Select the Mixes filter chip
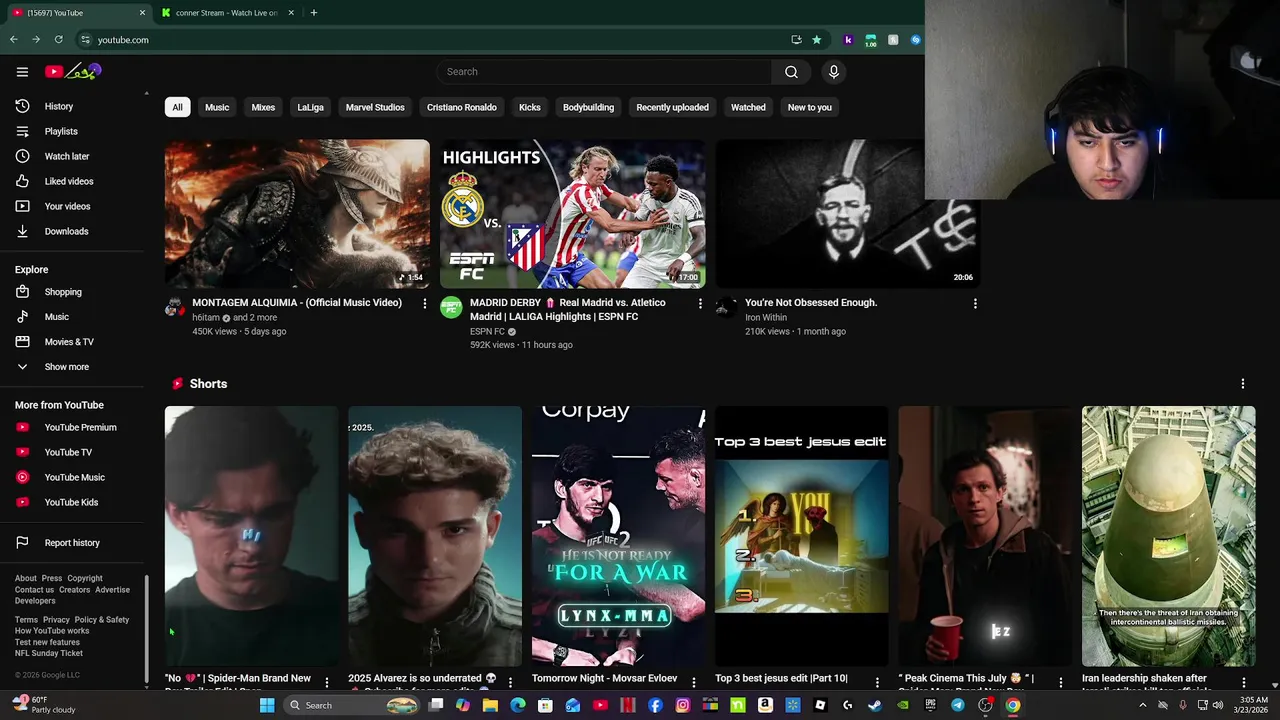 click(263, 107)
